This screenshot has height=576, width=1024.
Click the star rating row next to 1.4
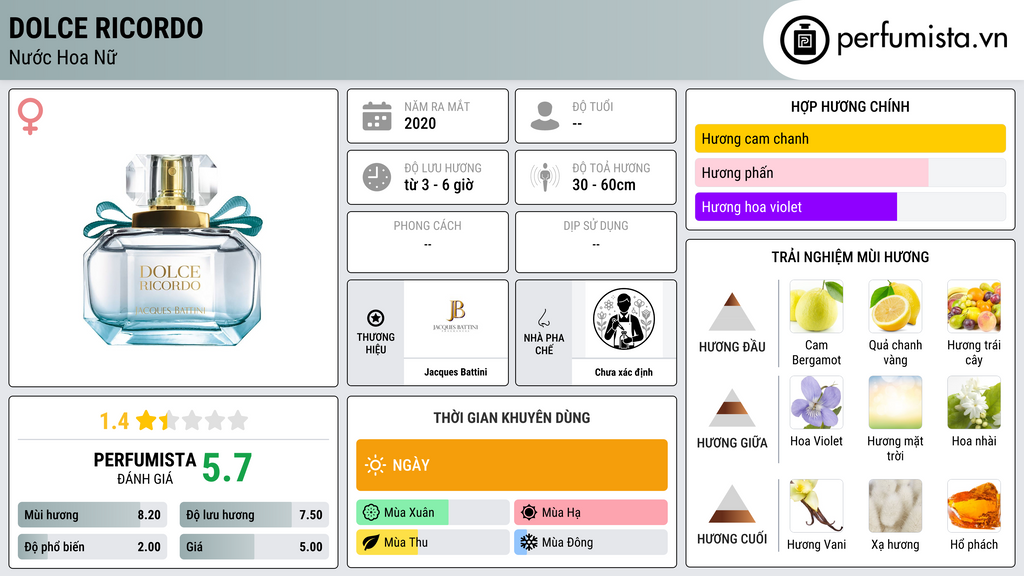coord(192,421)
